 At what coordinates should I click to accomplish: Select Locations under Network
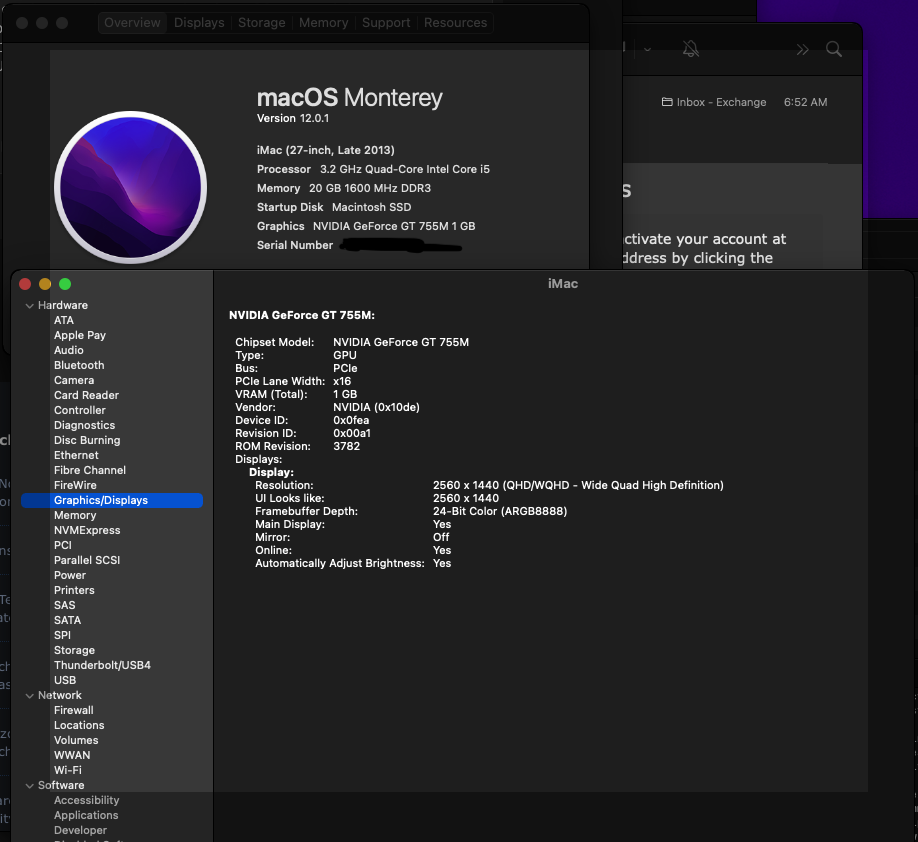79,725
